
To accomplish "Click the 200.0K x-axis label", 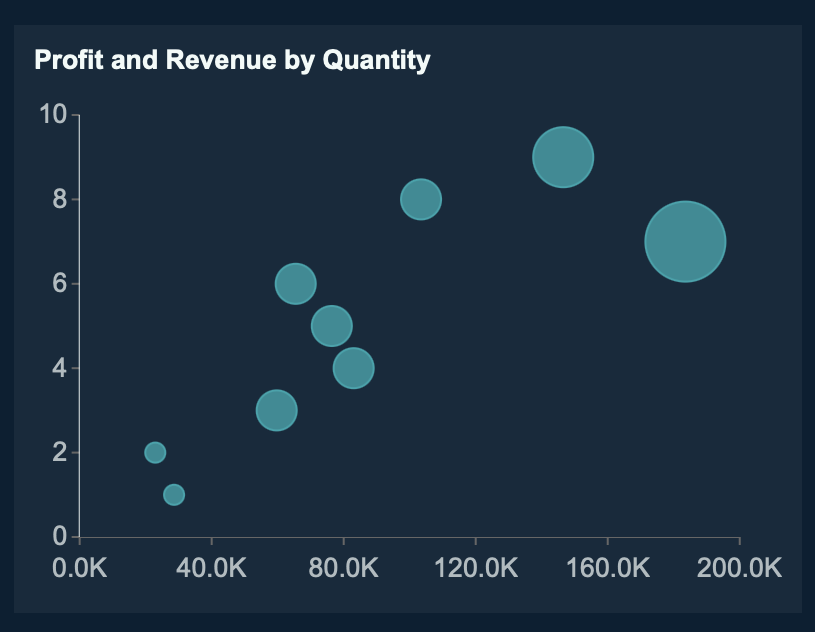I will pyautogui.click(x=739, y=568).
